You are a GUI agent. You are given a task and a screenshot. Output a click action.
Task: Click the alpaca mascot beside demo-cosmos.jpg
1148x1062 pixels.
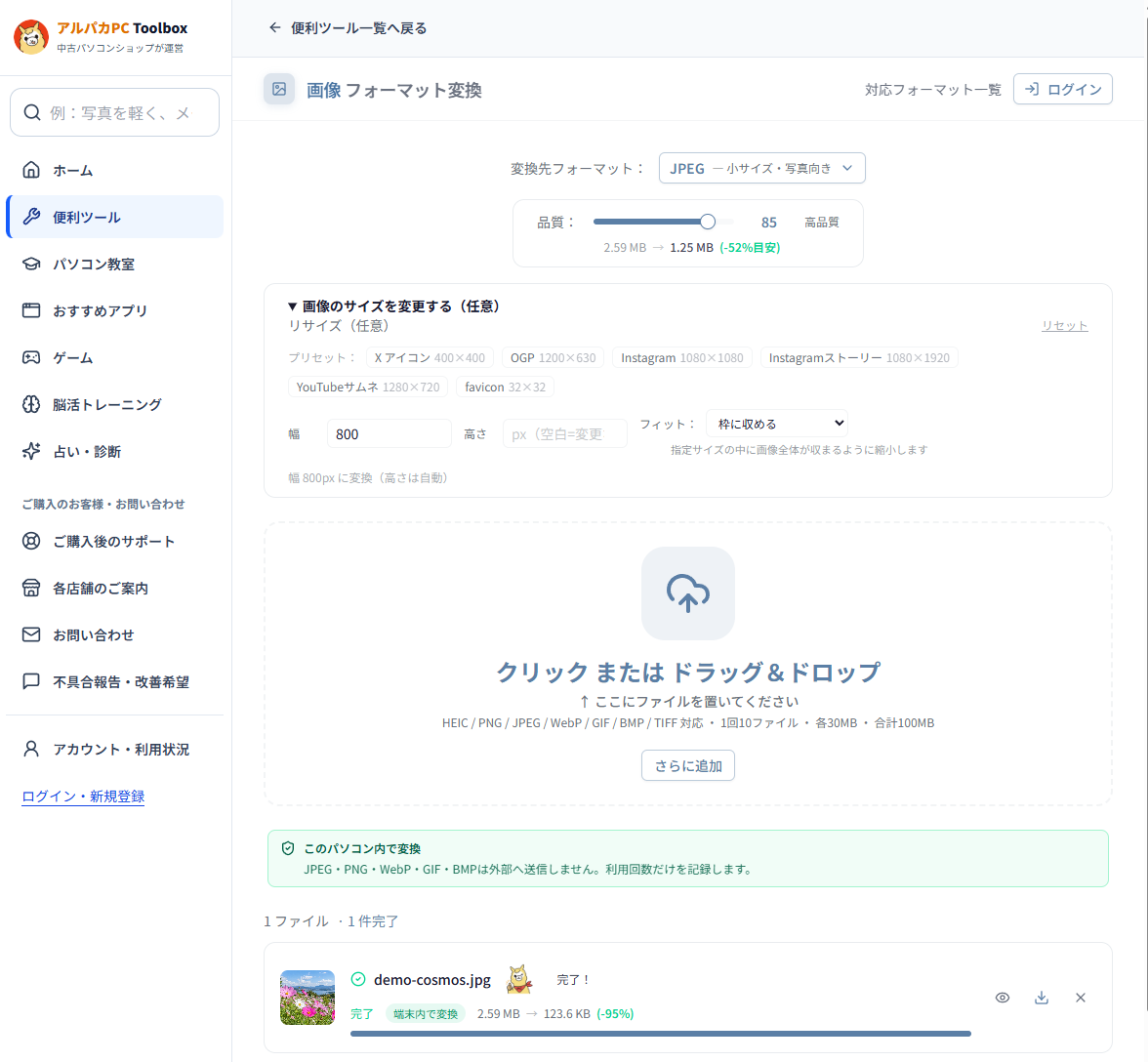pyautogui.click(x=519, y=979)
